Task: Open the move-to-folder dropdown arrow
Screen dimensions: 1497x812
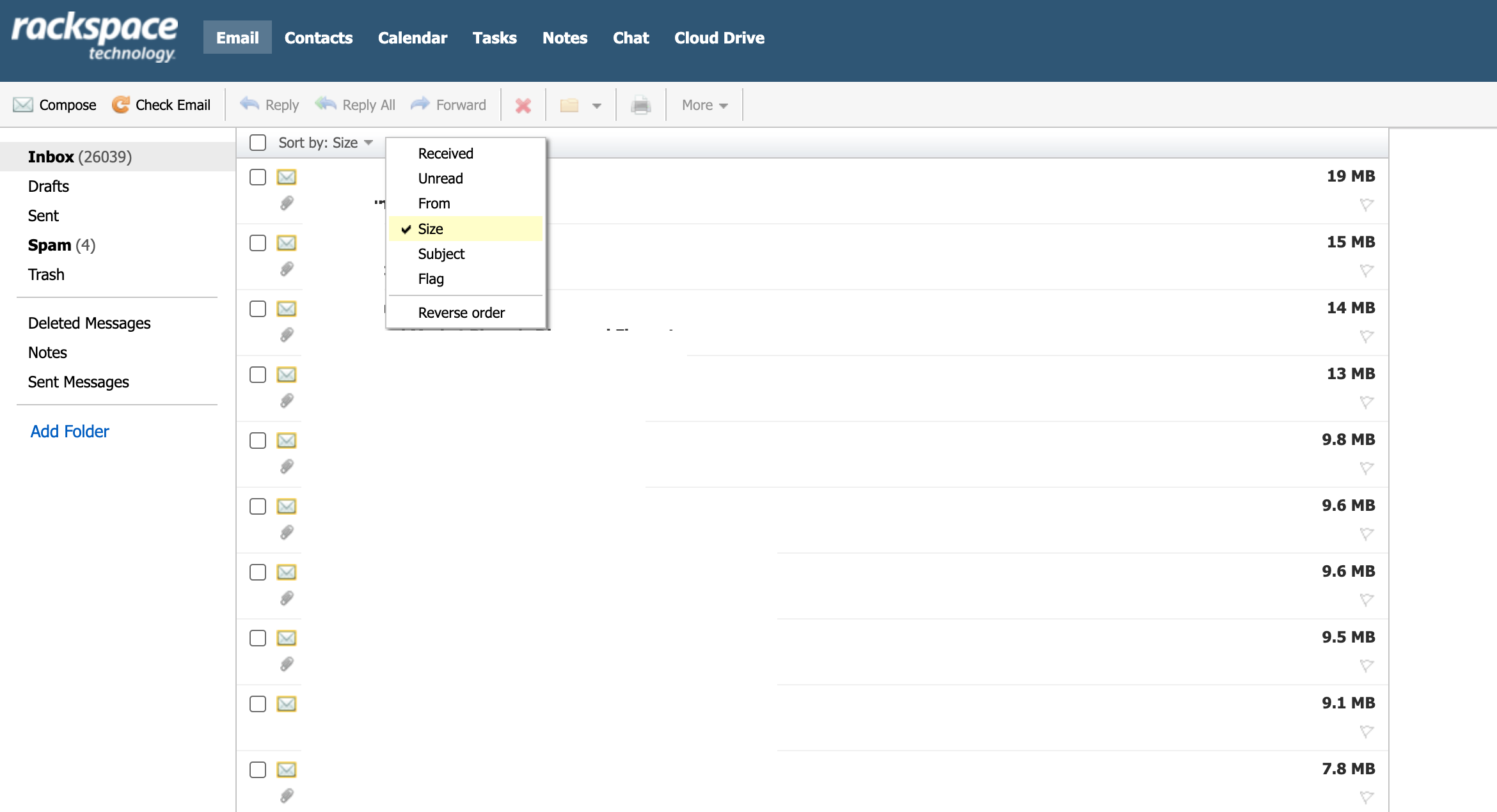Action: [597, 105]
